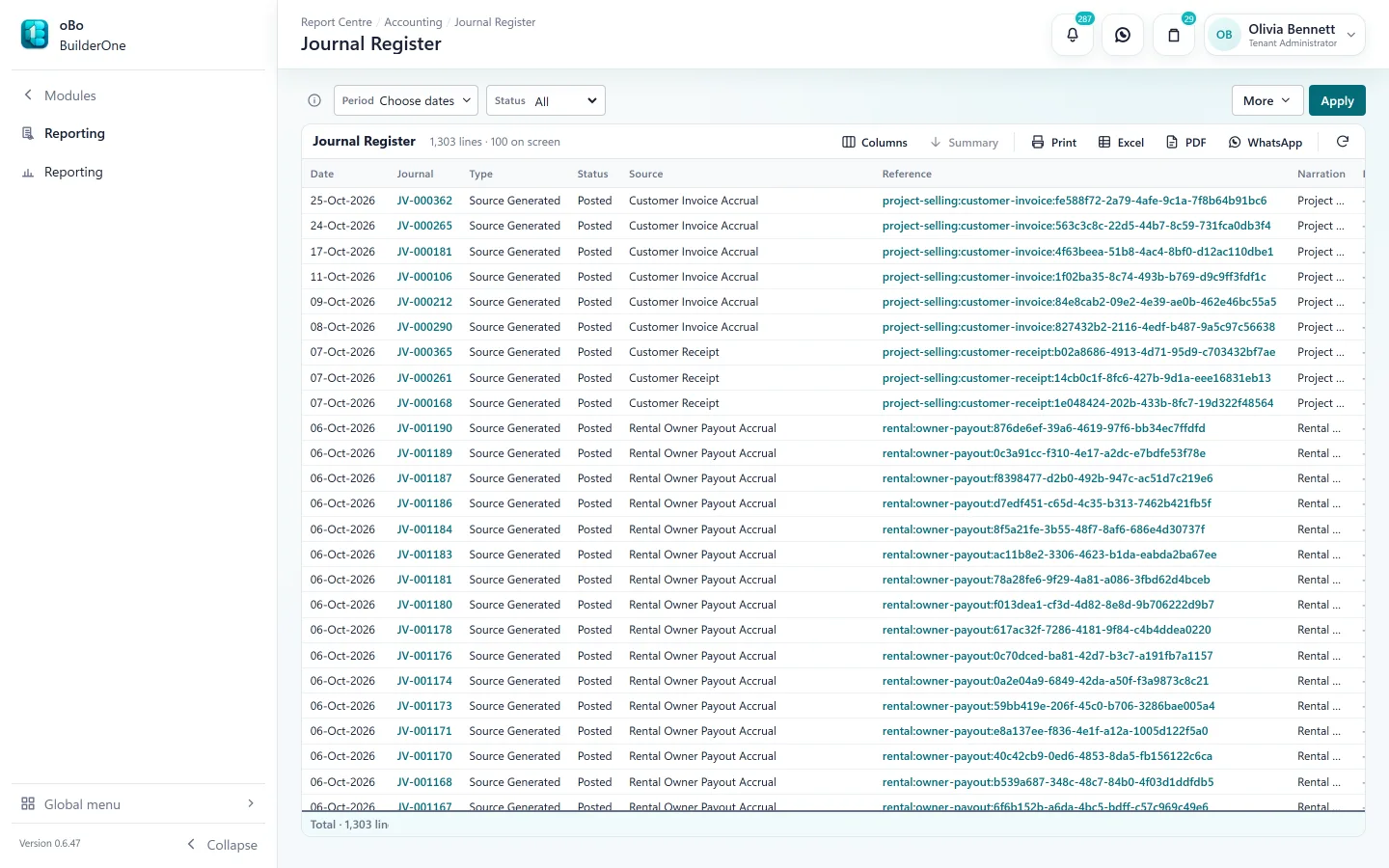Open journal JV-000181
This screenshot has height=868, width=1389.
point(424,252)
